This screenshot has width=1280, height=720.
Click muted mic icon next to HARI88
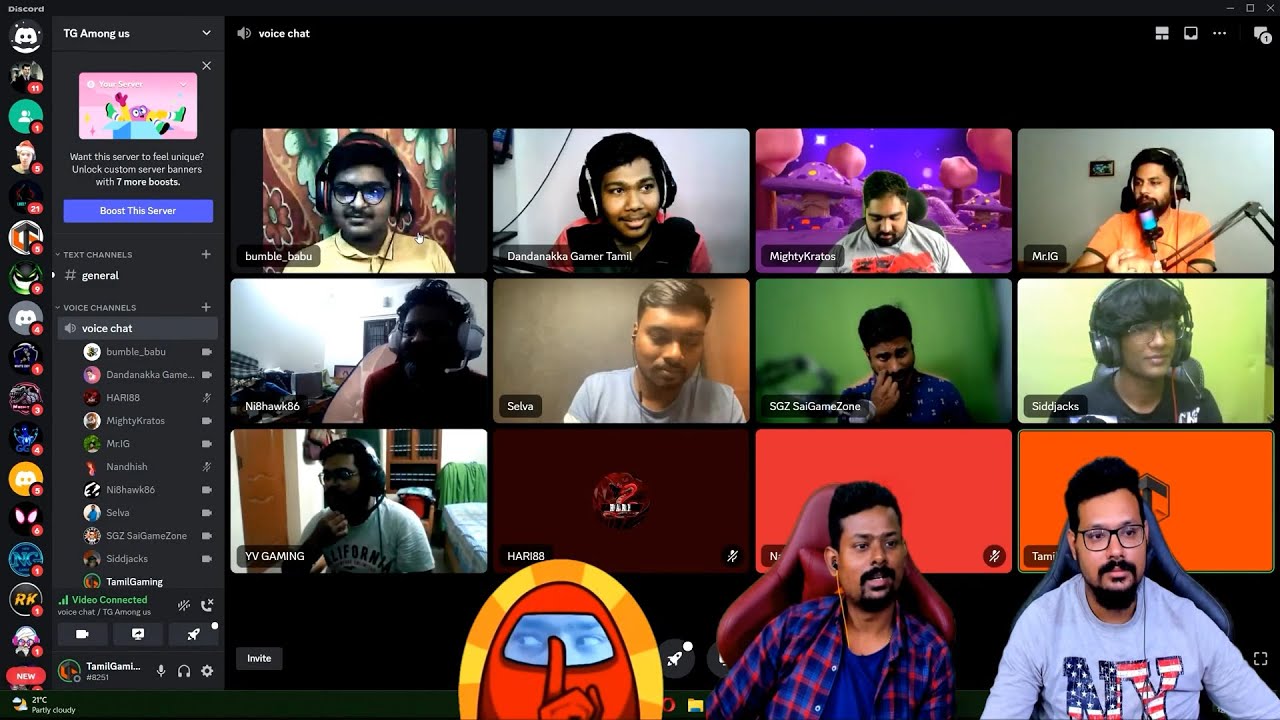point(206,398)
